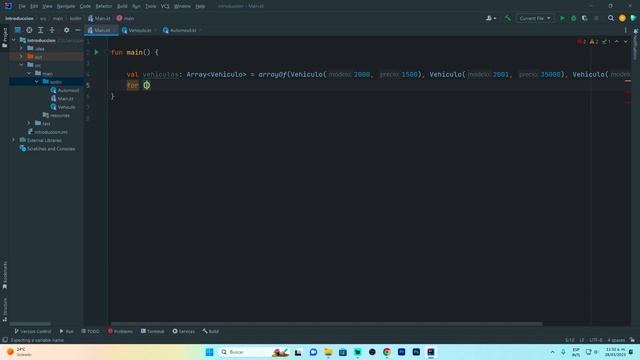The image size is (640, 360).
Task: Collapse the src folder
Action: click(21, 65)
